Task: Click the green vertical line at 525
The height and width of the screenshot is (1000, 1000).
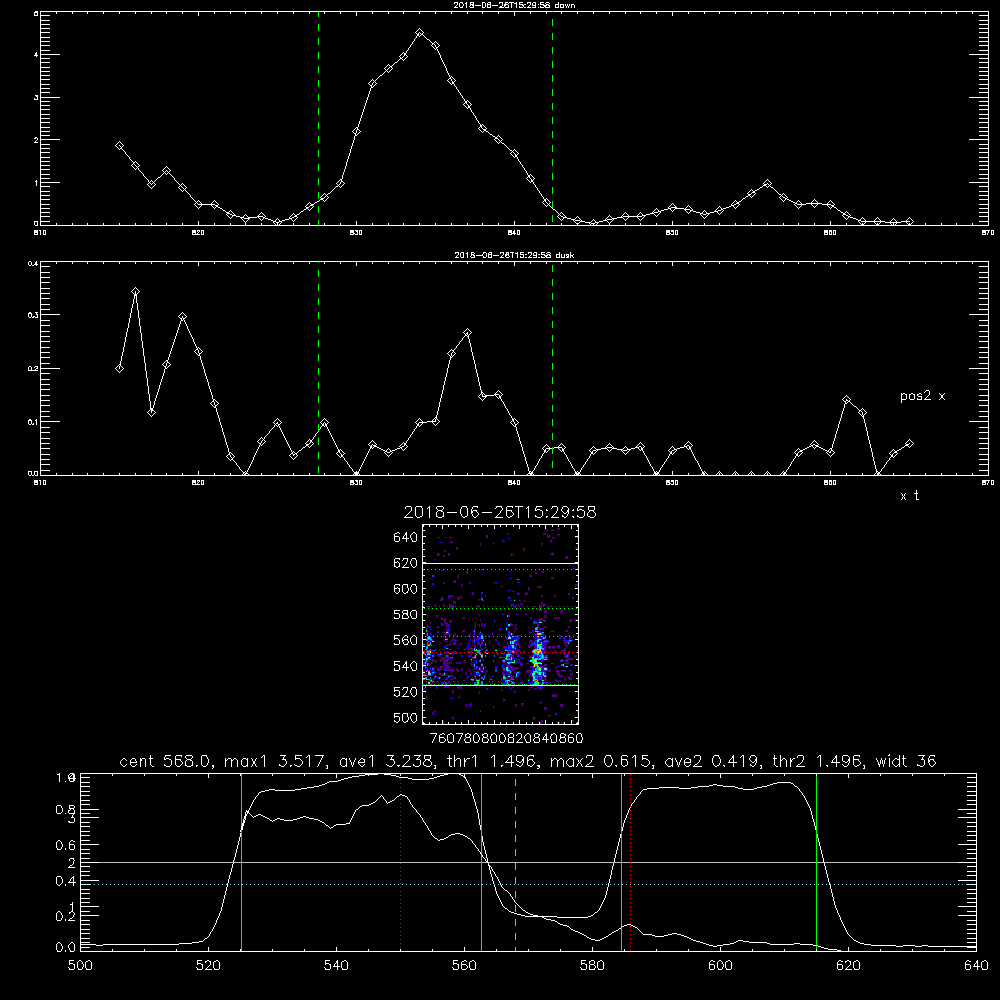Action: pyautogui.click(x=241, y=862)
